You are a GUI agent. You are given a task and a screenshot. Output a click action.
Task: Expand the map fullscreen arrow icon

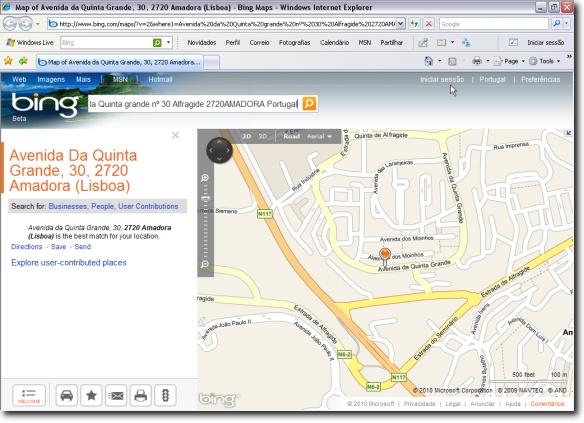[x=568, y=133]
